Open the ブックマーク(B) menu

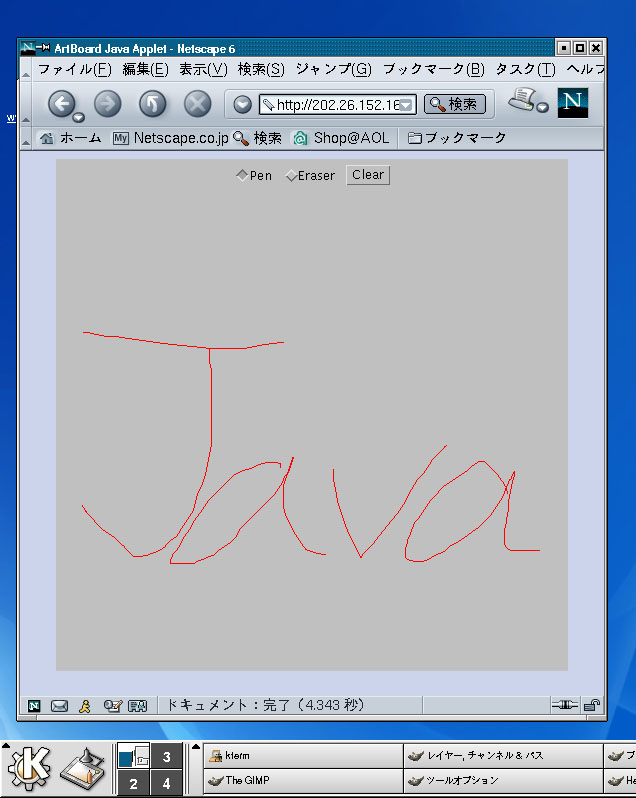pos(434,69)
